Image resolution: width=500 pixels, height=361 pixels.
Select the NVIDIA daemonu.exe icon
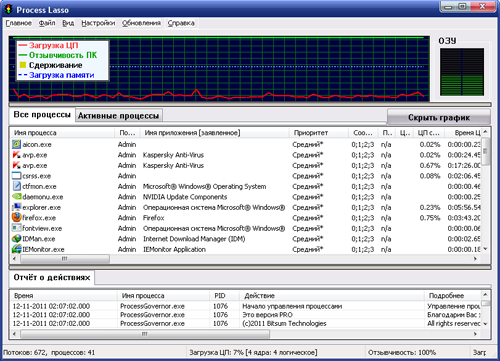16,197
